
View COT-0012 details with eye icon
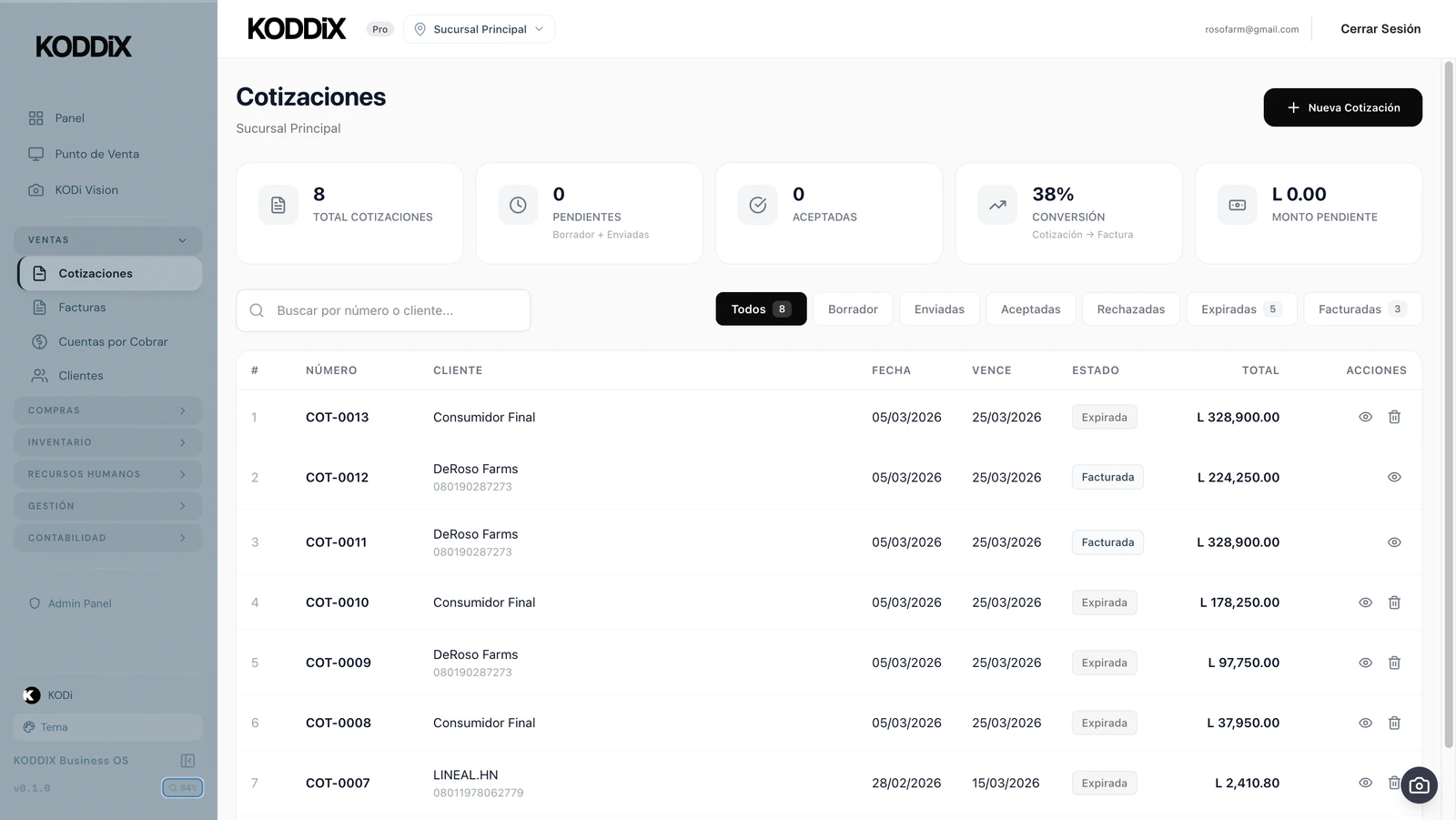pos(1394,477)
